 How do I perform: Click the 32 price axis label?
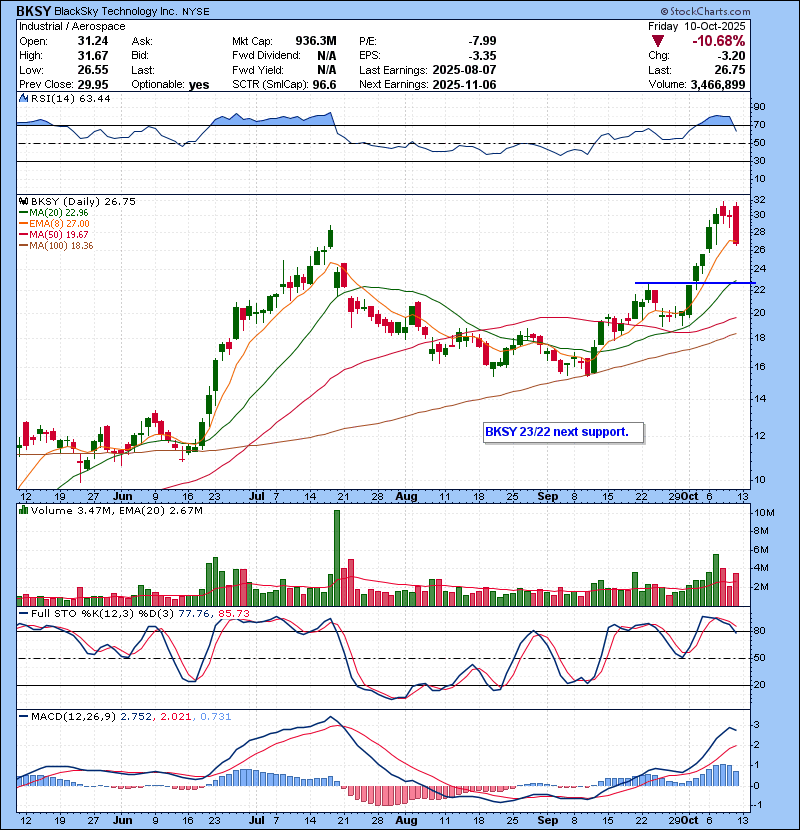[x=760, y=200]
